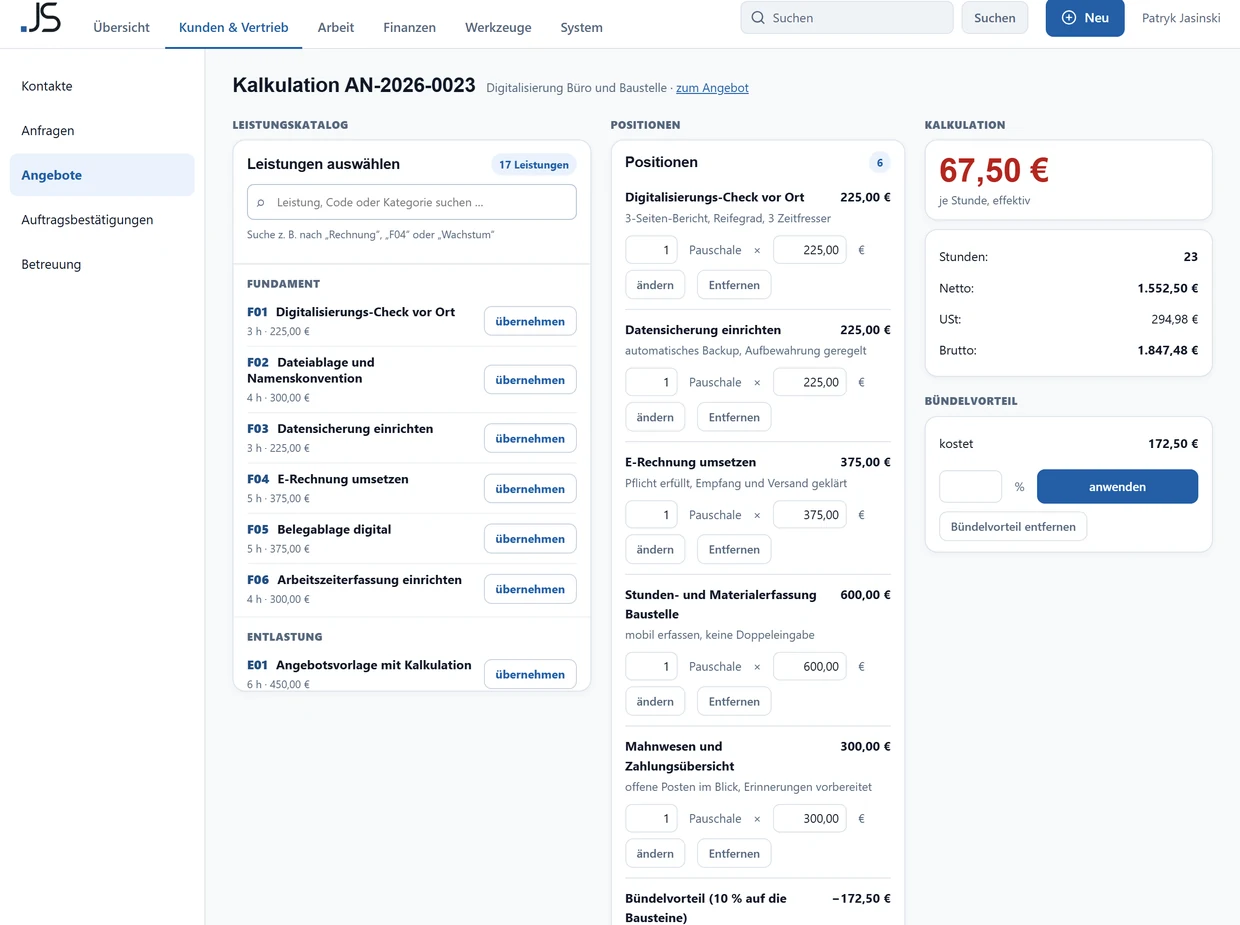Edit quantity of E-Rechnung umsetzen position
Screen dimensions: 1240x925
click(x=651, y=515)
